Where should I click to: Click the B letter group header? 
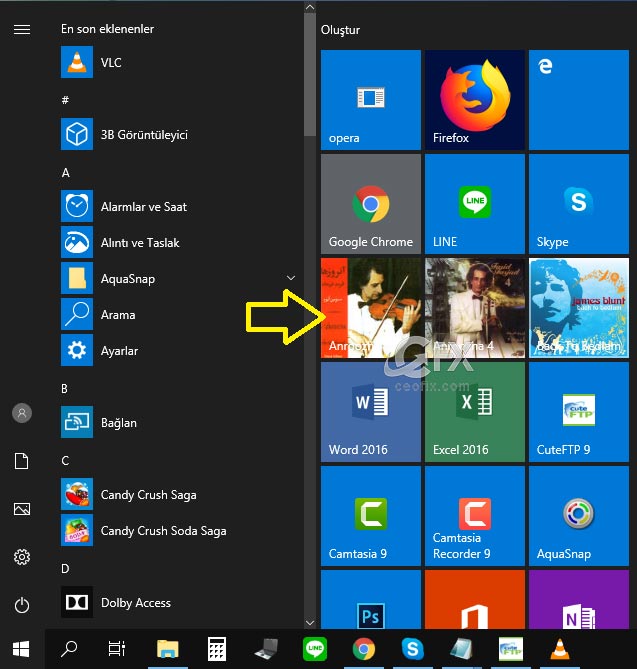pyautogui.click(x=64, y=389)
